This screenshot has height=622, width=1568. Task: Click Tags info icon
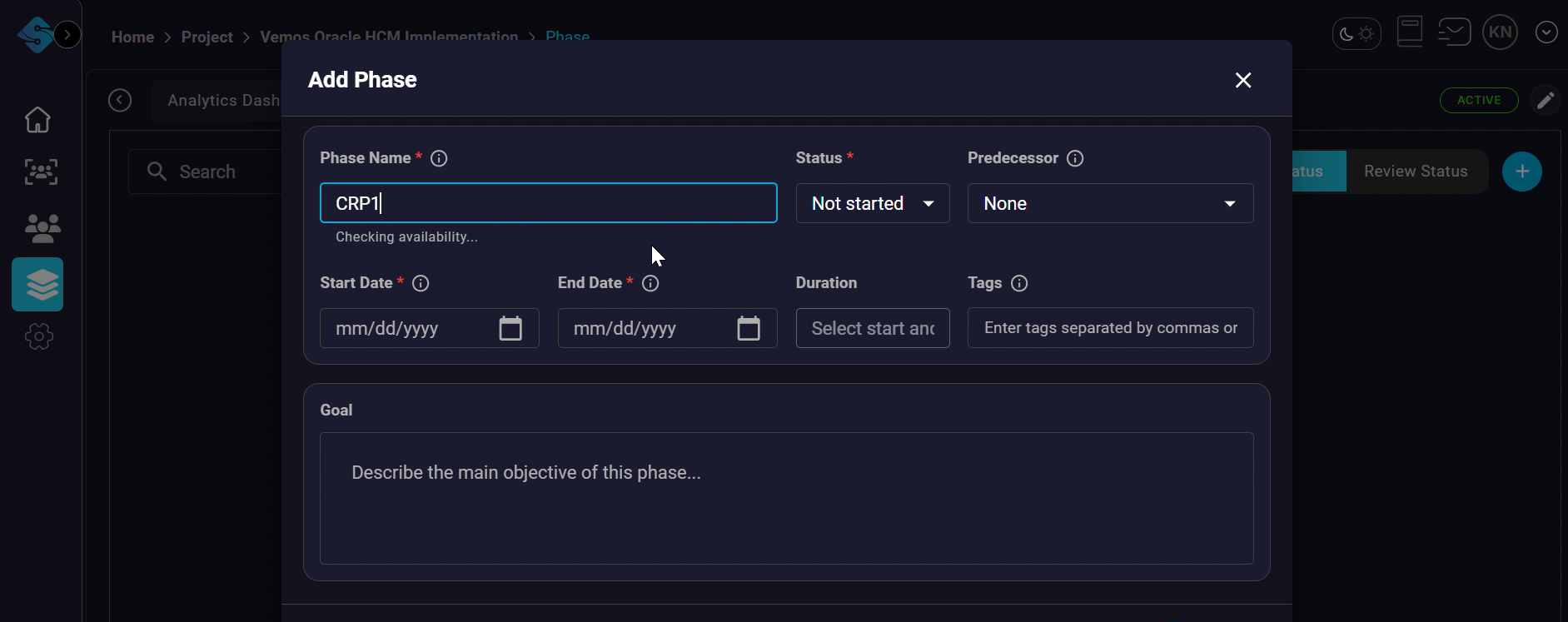click(x=1019, y=283)
